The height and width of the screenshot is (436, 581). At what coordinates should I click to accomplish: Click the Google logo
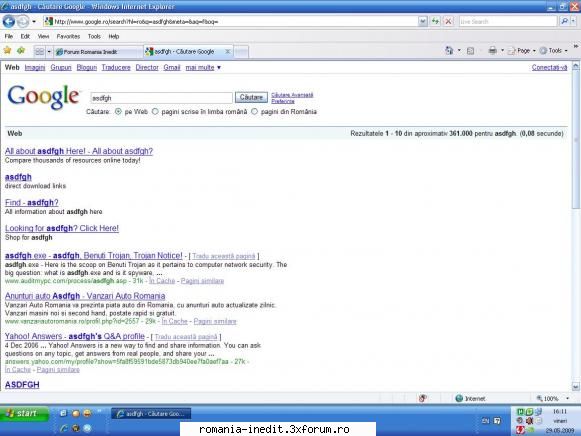[43, 97]
